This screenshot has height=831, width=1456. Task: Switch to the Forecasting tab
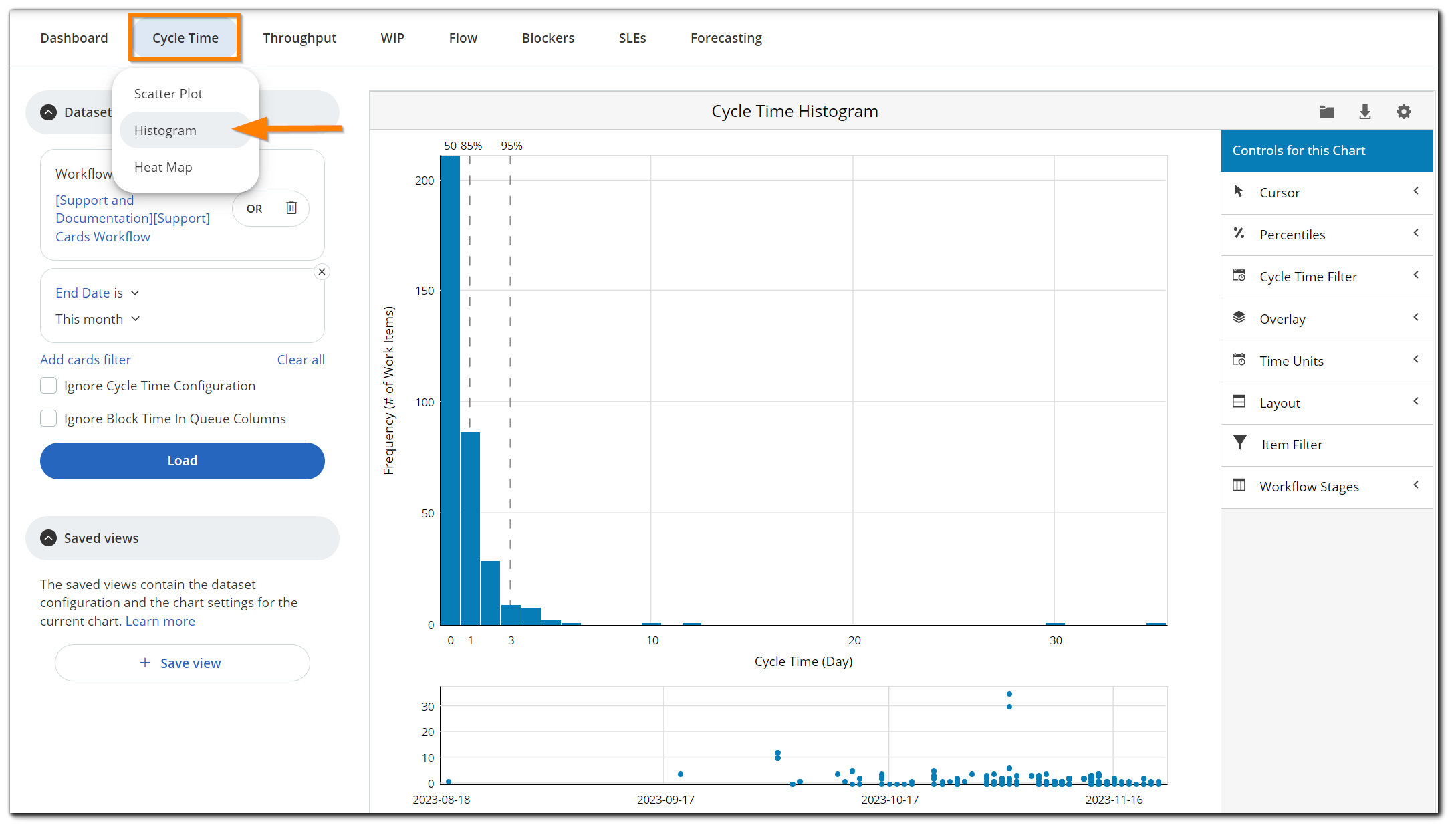pos(726,38)
